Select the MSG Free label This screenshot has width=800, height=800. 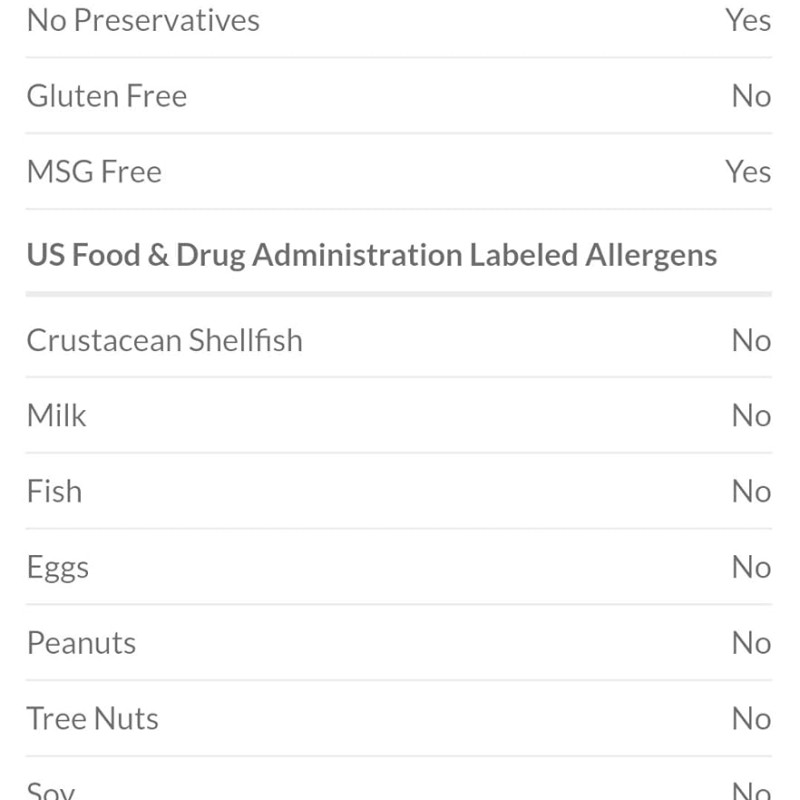(x=94, y=172)
